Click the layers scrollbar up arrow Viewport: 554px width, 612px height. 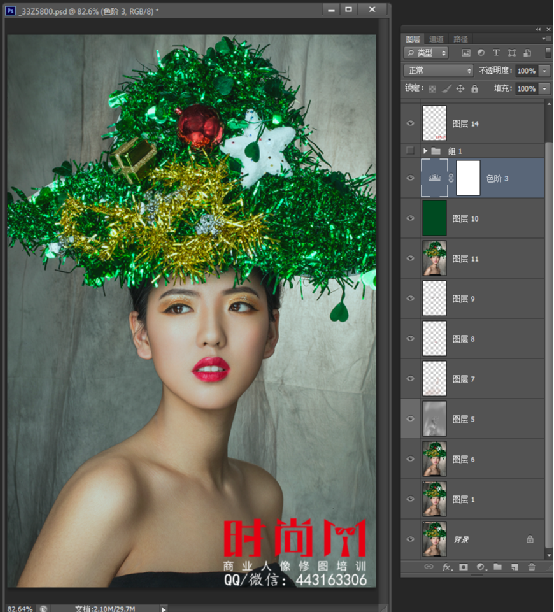pyautogui.click(x=549, y=104)
